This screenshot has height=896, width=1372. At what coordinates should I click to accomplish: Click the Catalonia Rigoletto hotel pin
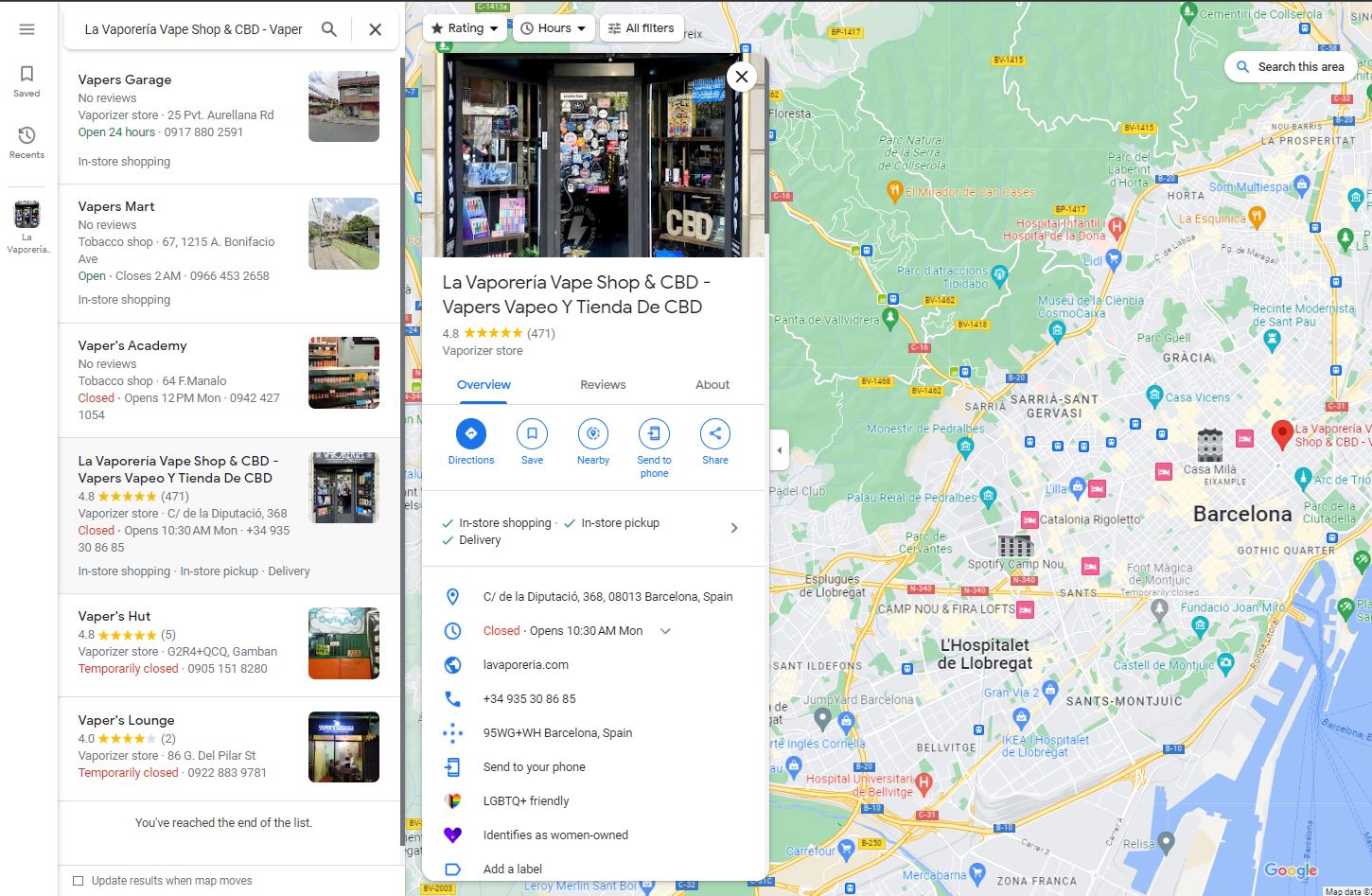[1029, 520]
